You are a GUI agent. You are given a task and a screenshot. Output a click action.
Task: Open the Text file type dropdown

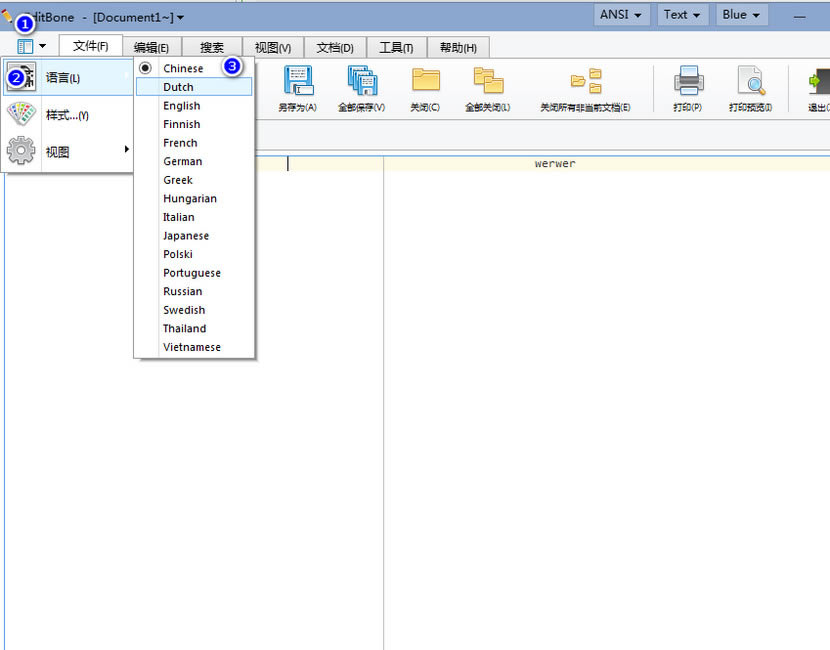click(681, 15)
